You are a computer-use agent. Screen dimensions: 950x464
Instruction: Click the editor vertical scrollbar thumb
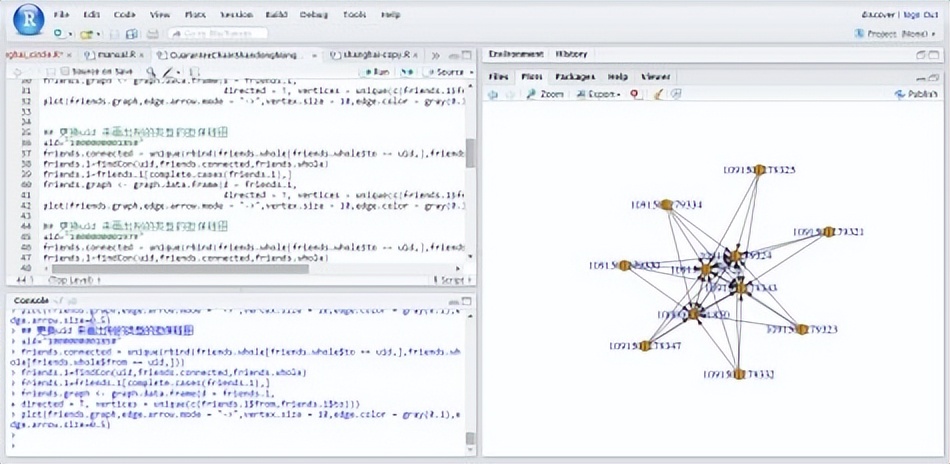click(x=470, y=153)
